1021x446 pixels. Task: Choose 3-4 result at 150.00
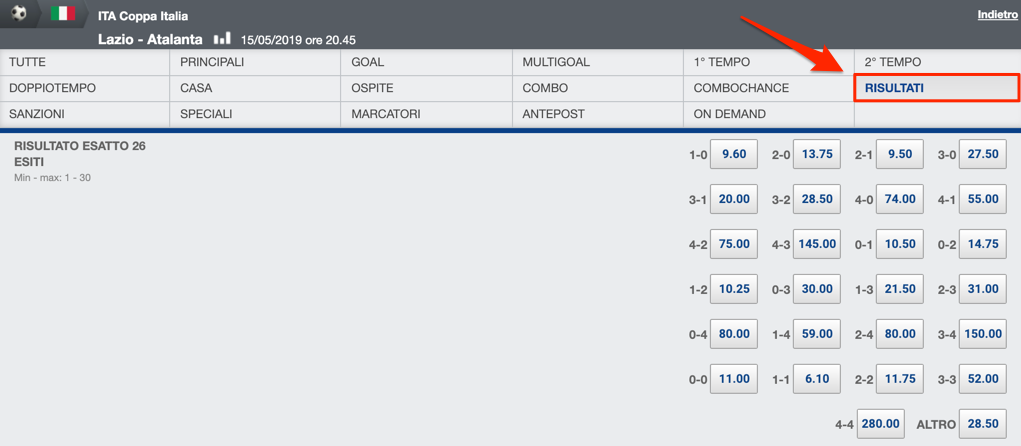point(983,334)
